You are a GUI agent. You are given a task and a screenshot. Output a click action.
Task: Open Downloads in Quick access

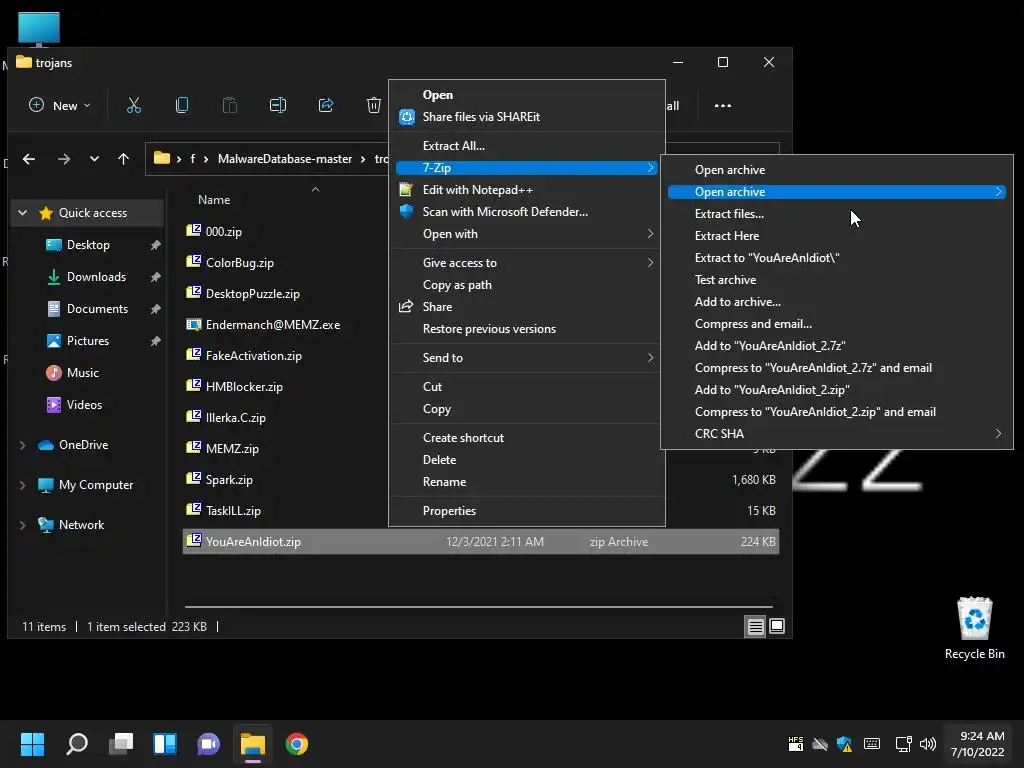pos(96,277)
